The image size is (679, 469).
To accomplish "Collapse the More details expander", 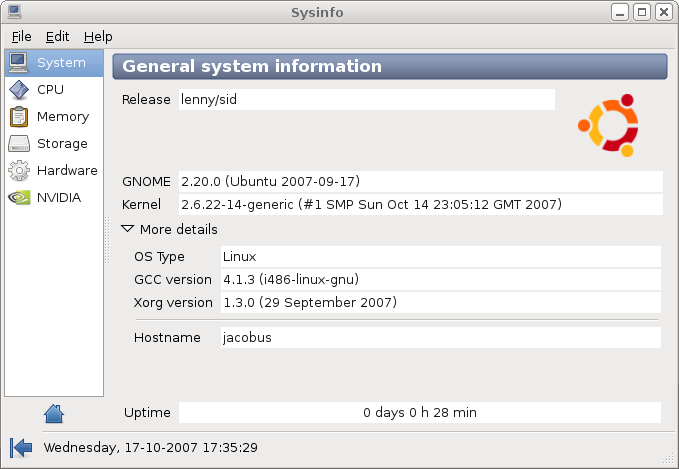I will (169, 229).
